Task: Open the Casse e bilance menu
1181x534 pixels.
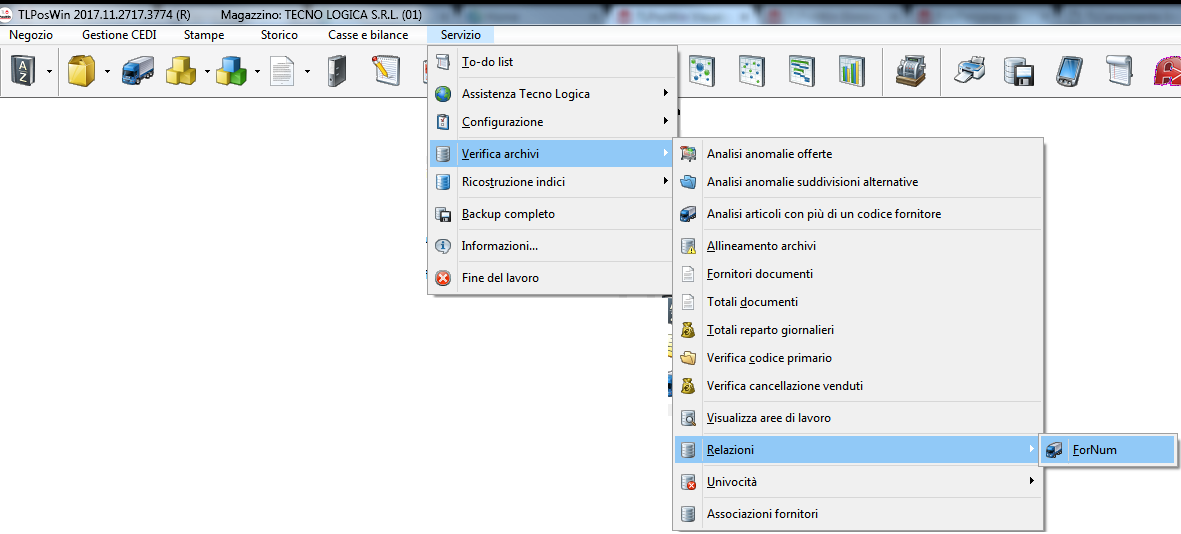Action: coord(368,35)
